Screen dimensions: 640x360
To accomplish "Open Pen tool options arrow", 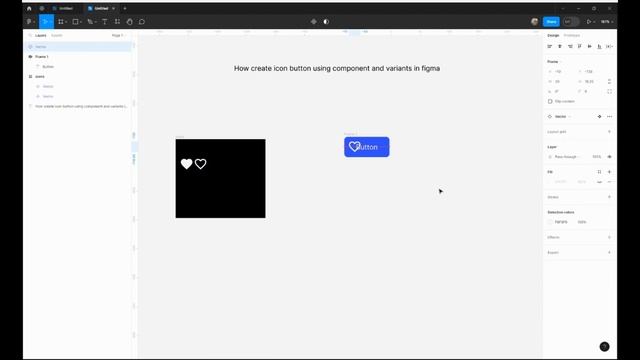I will pos(95,22).
